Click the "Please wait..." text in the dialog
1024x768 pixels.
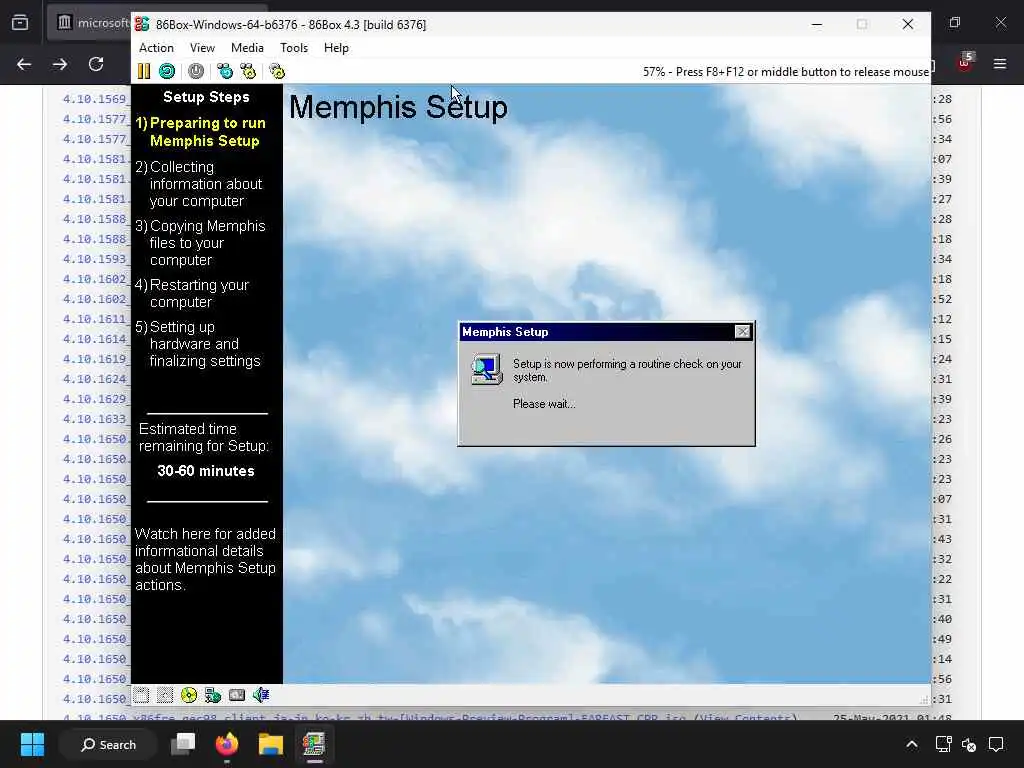pos(544,404)
